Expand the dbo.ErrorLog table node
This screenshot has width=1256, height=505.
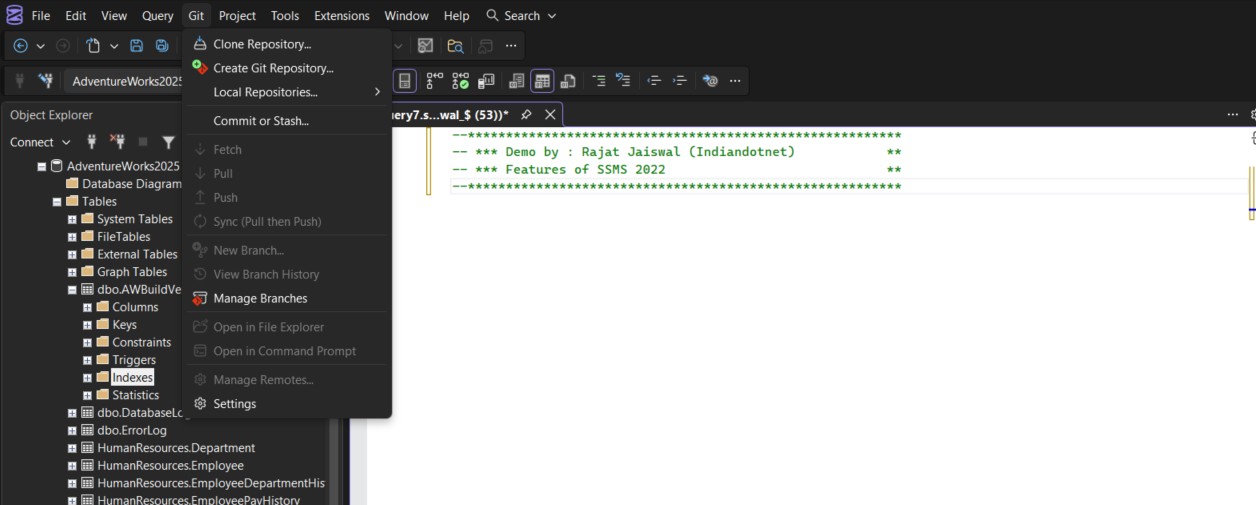click(x=72, y=430)
